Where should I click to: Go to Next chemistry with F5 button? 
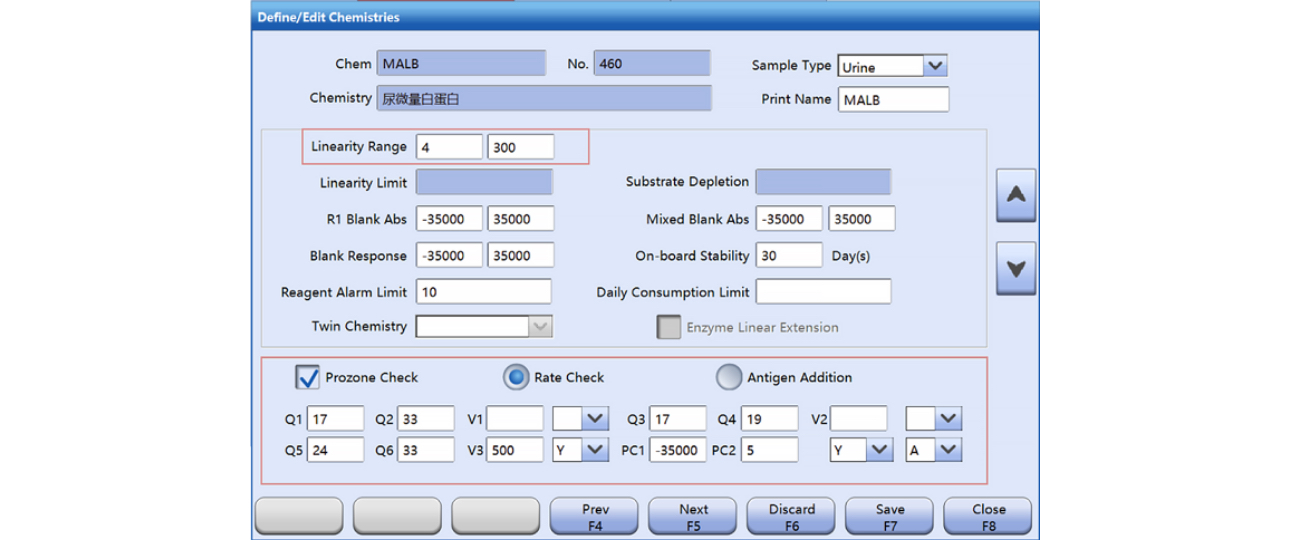click(693, 516)
